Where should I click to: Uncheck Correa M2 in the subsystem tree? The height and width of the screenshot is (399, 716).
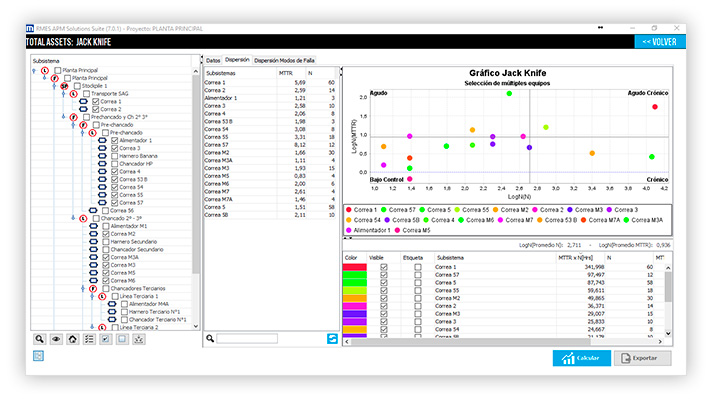click(105, 234)
